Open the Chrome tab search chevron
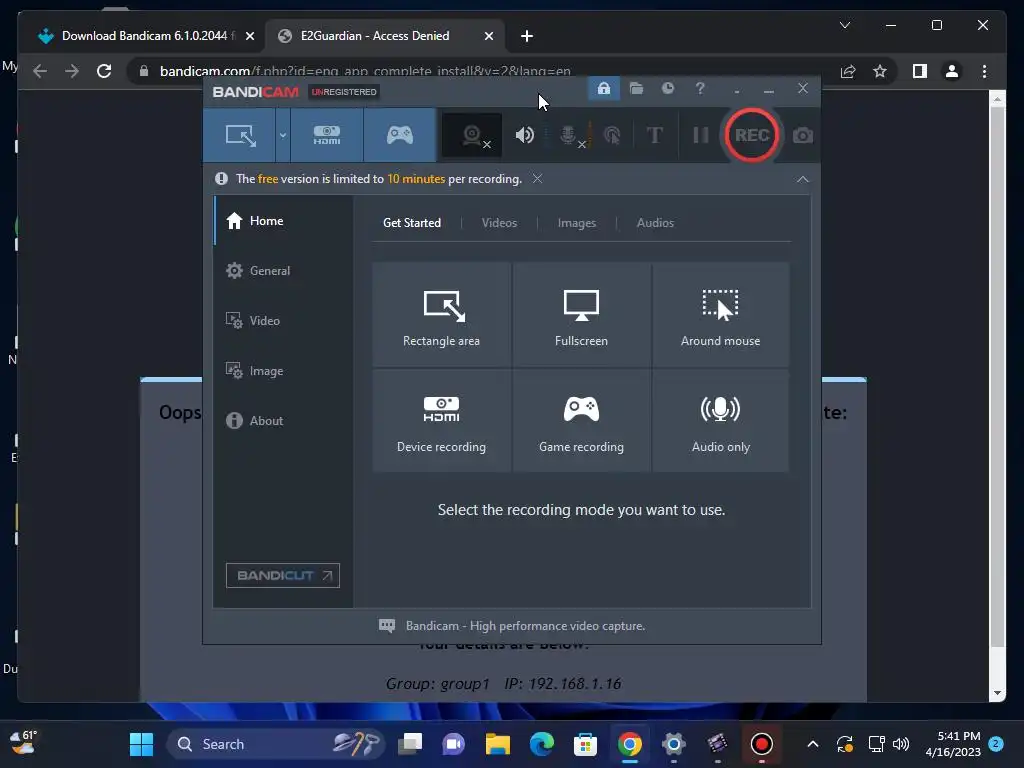The image size is (1024, 768). pos(844,25)
